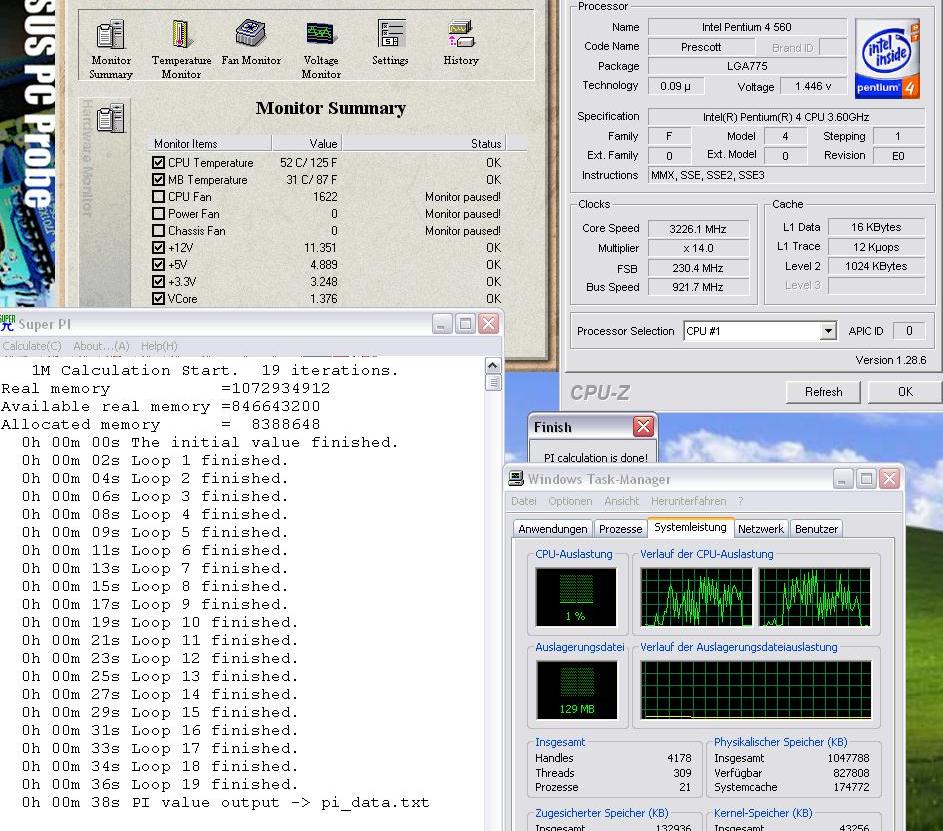Enable the CPU Fan monitor checkbox
Viewport: 943px width, 831px height.
pyautogui.click(x=158, y=197)
